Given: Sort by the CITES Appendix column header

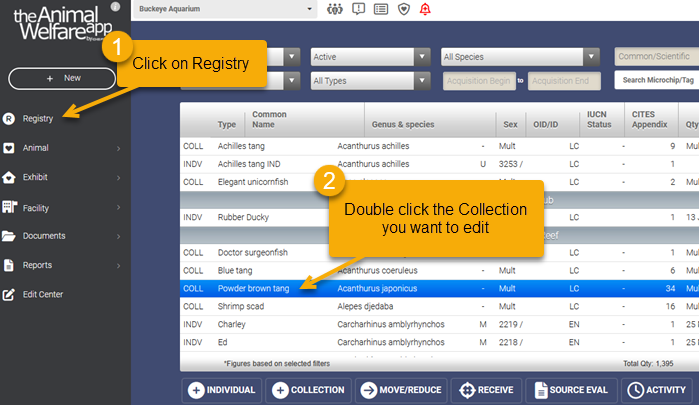Looking at the screenshot, I should point(649,120).
